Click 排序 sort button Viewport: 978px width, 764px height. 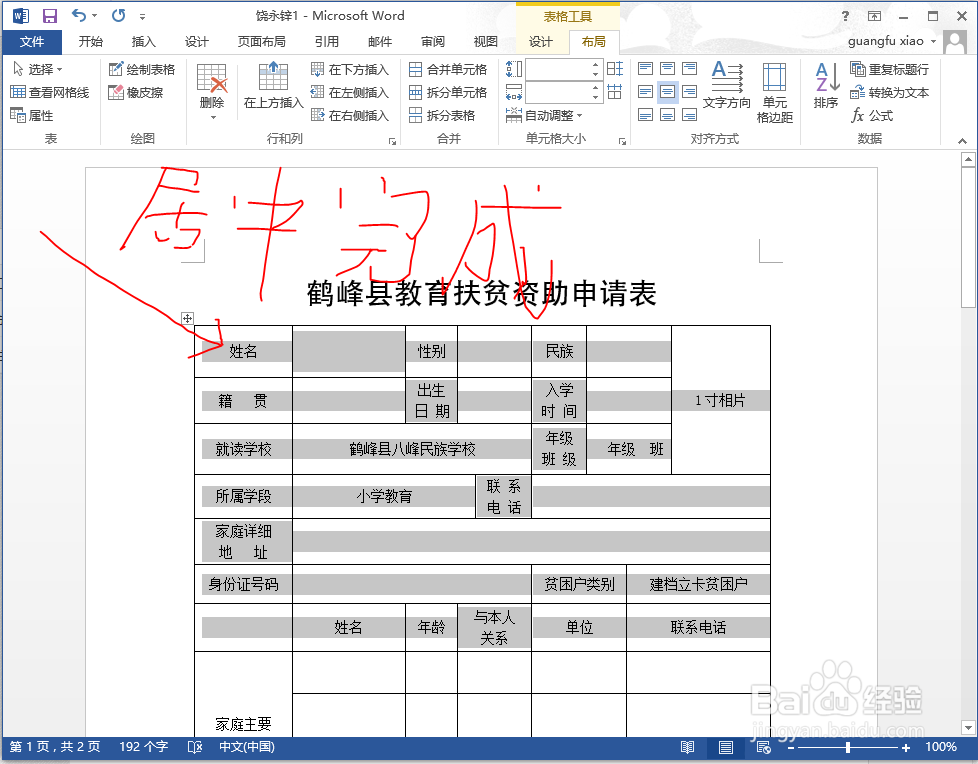[x=826, y=85]
